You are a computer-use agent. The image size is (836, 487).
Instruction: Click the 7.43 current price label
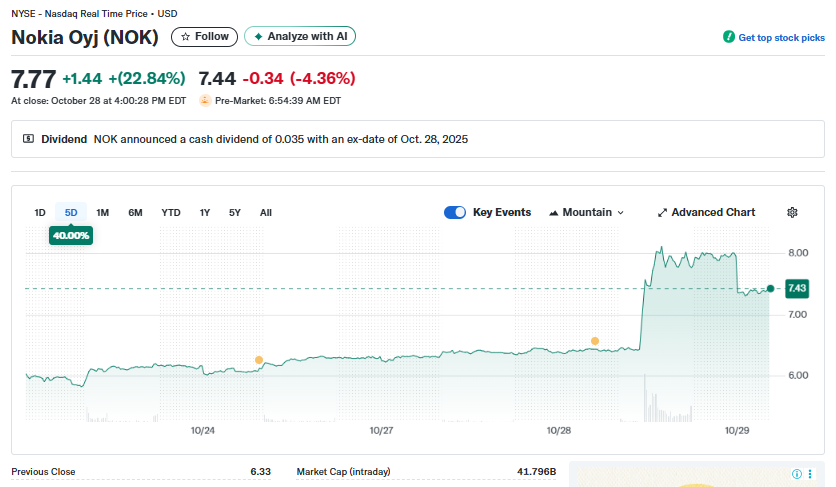click(797, 288)
